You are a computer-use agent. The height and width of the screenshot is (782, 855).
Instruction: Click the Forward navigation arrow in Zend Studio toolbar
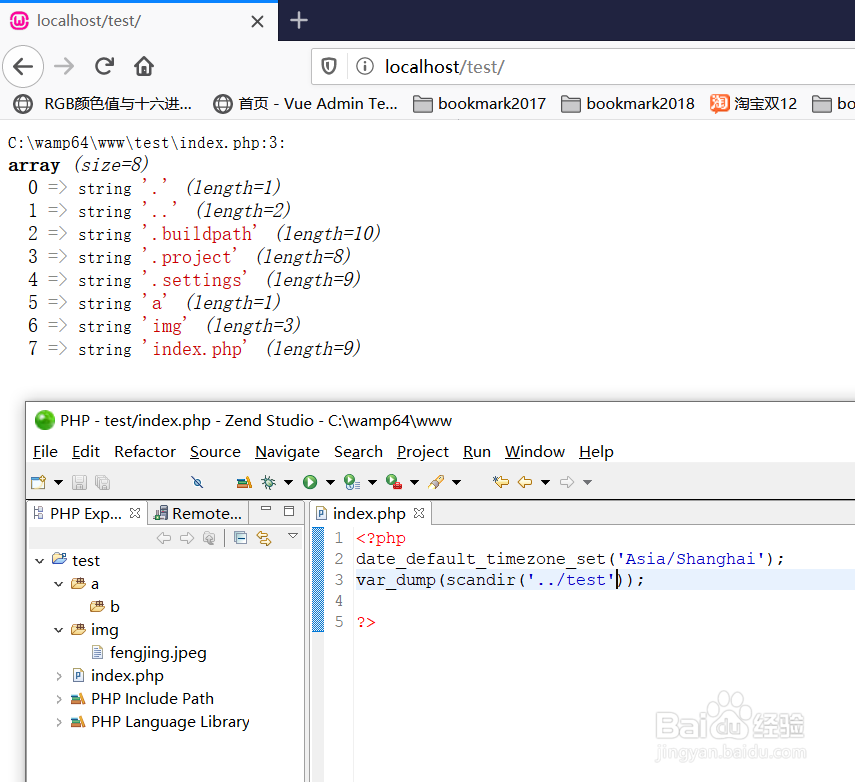[567, 482]
